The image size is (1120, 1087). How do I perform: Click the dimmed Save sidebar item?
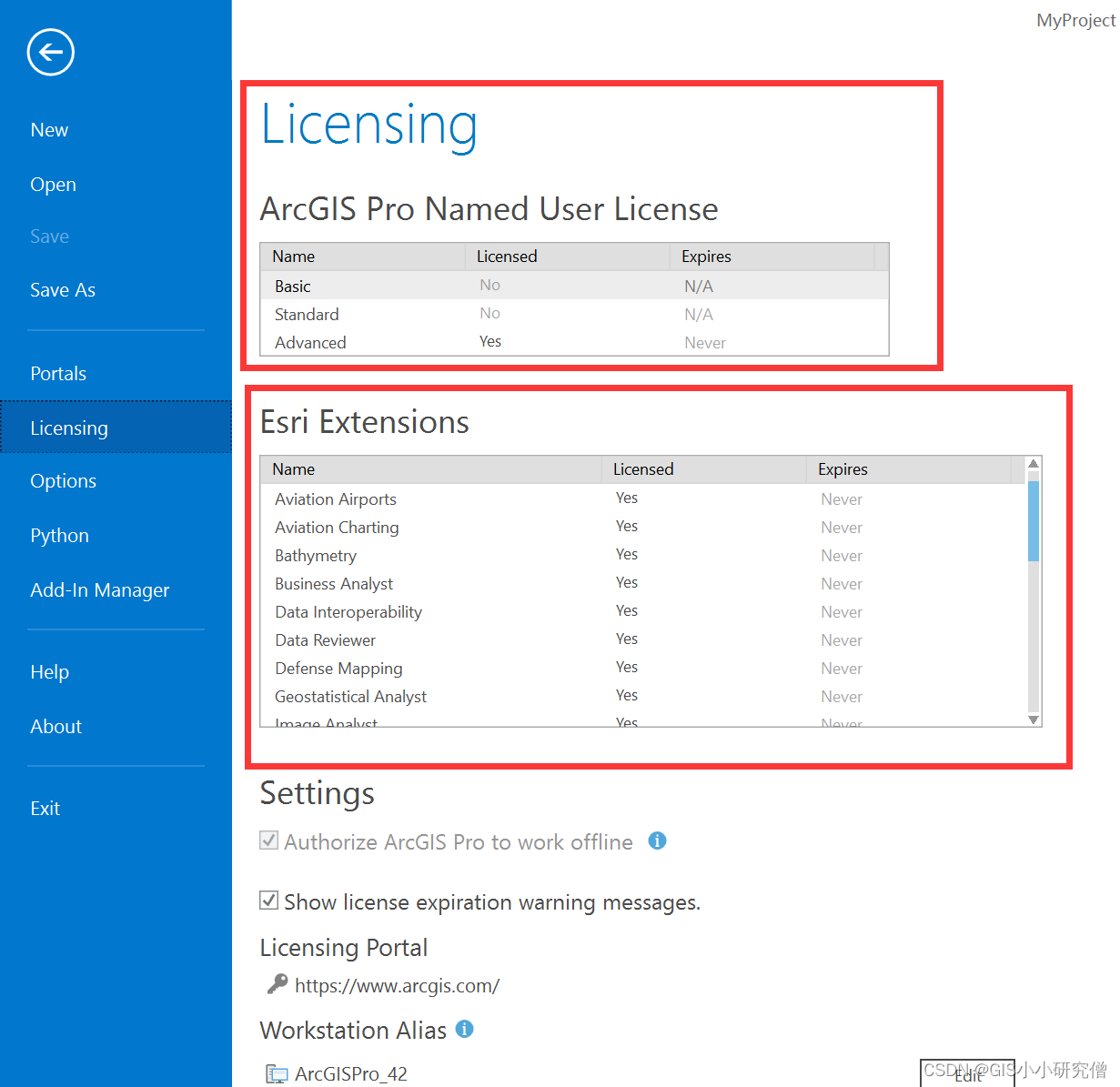coord(49,237)
